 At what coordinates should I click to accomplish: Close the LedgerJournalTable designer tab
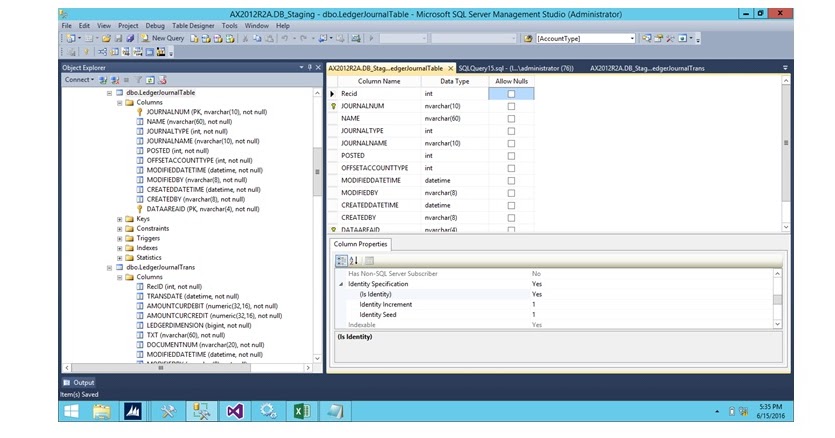[451, 68]
